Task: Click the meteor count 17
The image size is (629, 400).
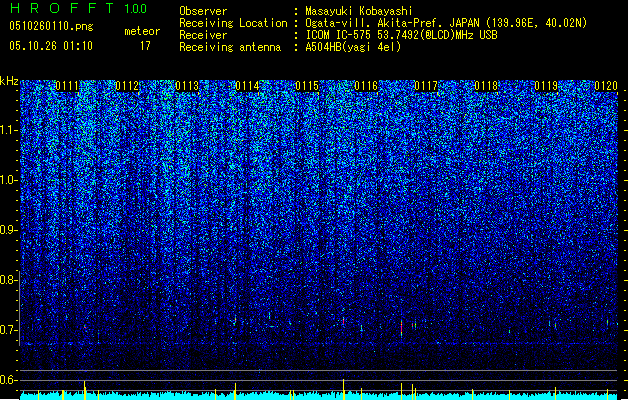Action: [x=145, y=46]
